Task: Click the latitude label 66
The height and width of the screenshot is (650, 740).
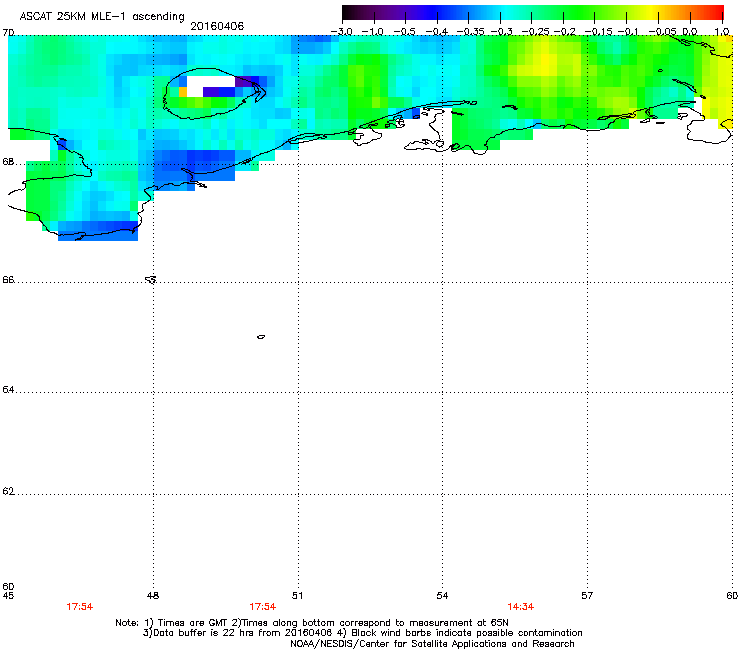Action: (x=8, y=280)
